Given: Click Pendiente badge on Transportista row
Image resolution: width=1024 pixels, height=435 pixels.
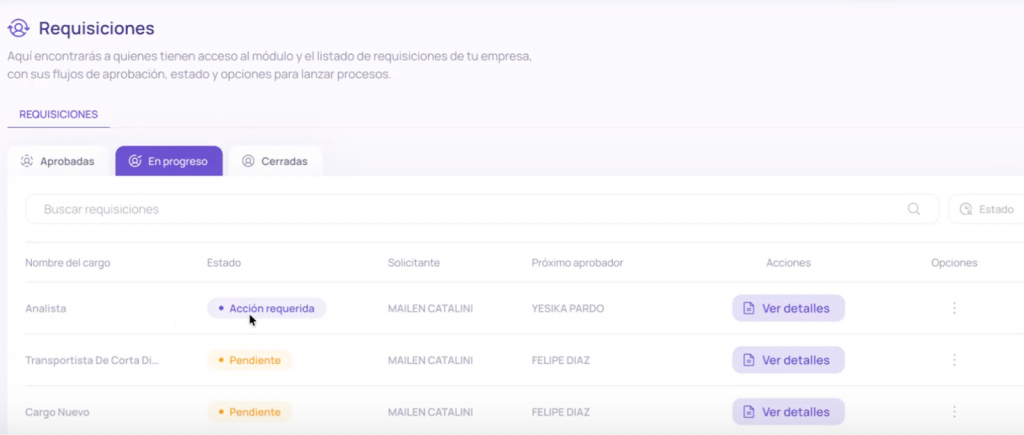Looking at the screenshot, I should click(249, 360).
